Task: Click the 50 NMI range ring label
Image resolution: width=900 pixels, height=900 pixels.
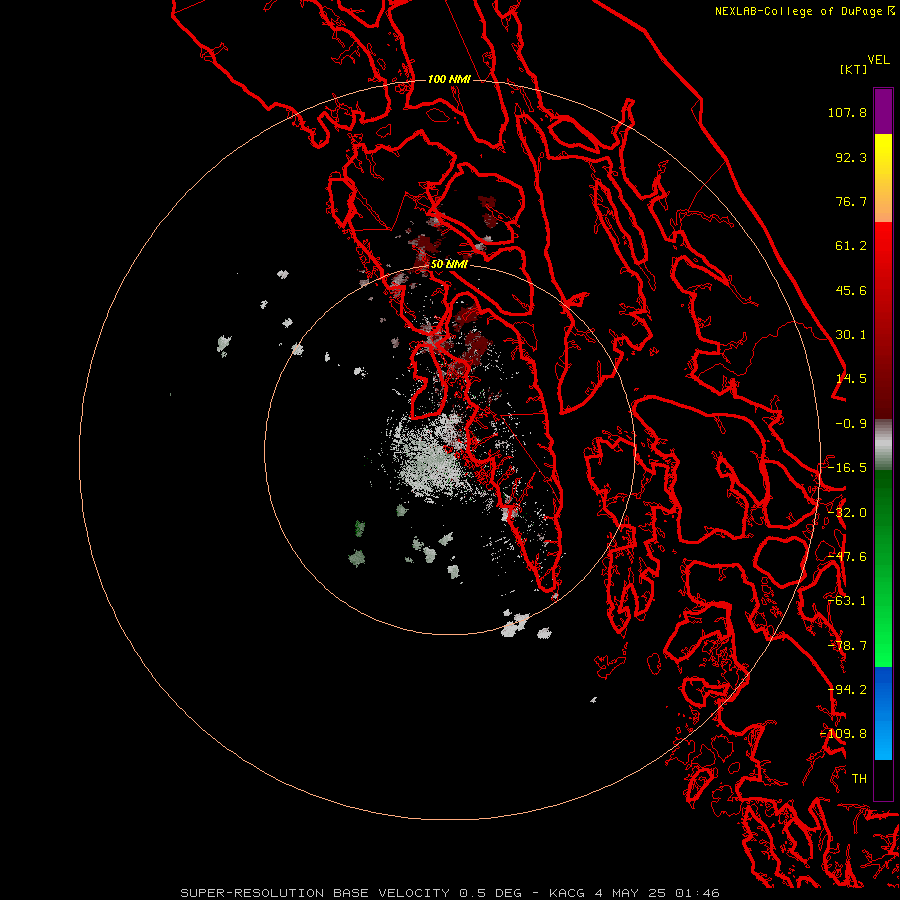Action: coord(449,265)
